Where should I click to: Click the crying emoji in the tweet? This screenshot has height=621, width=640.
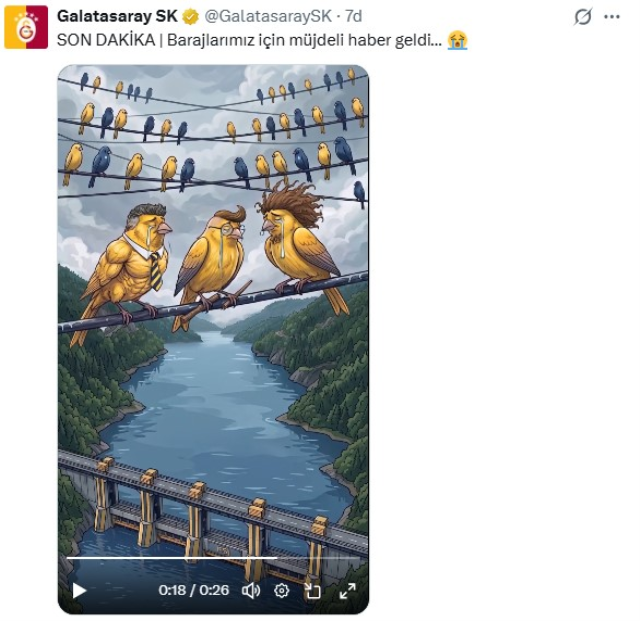[x=458, y=40]
